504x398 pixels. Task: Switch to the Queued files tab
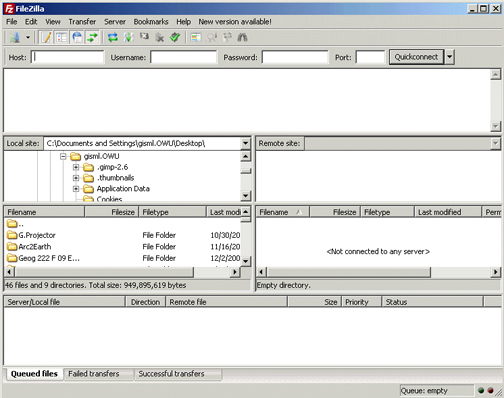point(34,374)
